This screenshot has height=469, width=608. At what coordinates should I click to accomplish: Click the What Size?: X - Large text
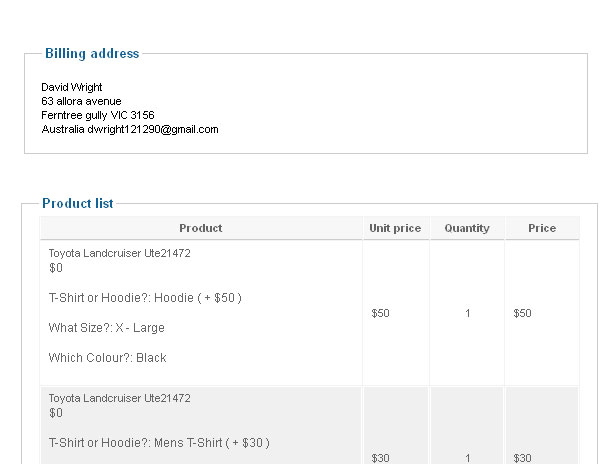107,328
